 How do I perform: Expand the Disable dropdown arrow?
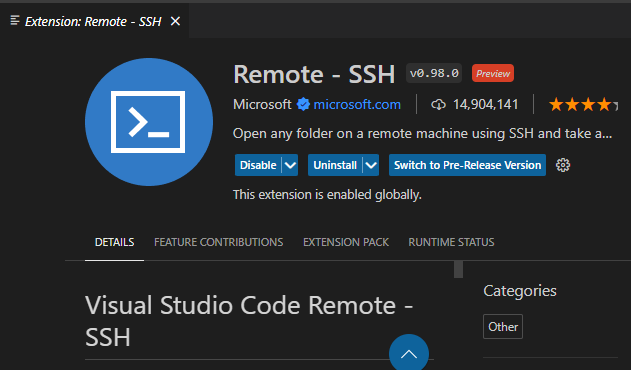coord(290,165)
